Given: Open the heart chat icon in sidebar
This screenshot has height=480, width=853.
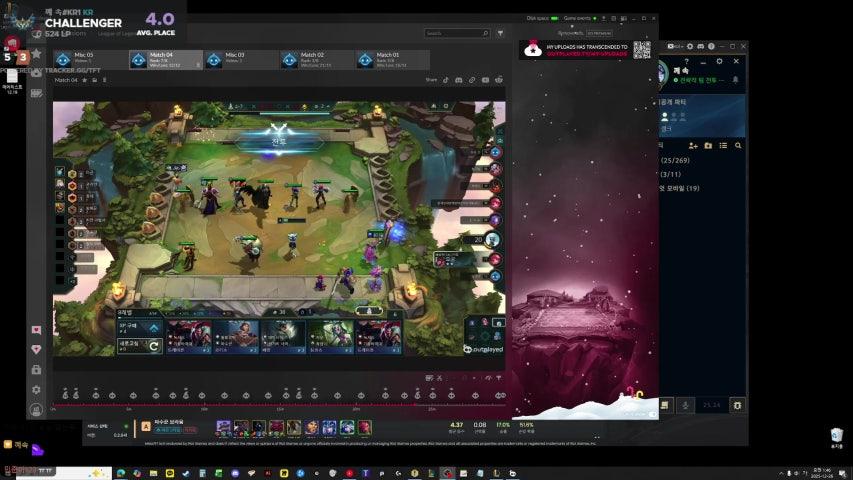Looking at the screenshot, I should click(x=36, y=330).
